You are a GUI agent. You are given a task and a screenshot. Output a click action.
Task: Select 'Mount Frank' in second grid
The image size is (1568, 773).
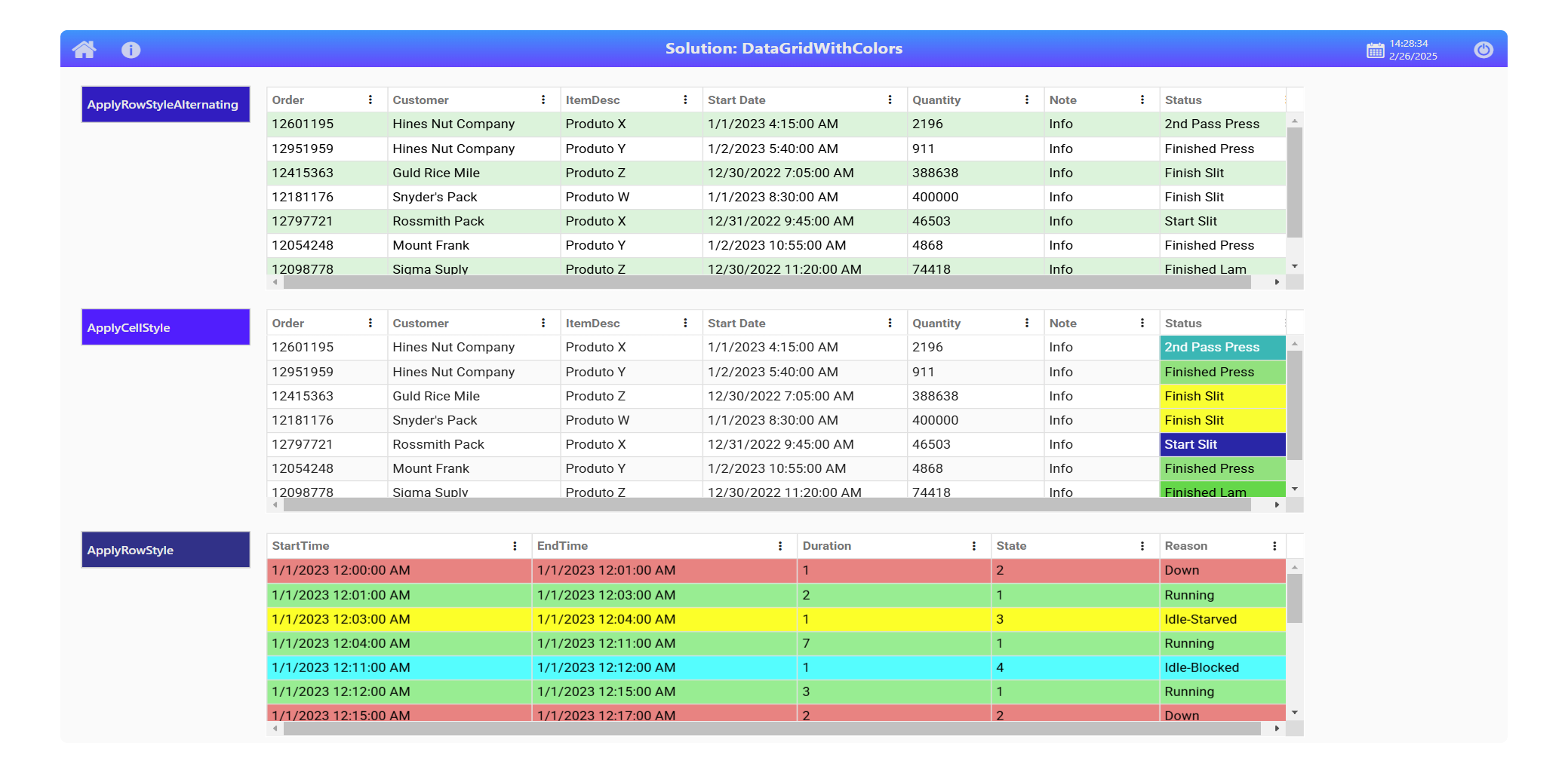click(x=431, y=468)
